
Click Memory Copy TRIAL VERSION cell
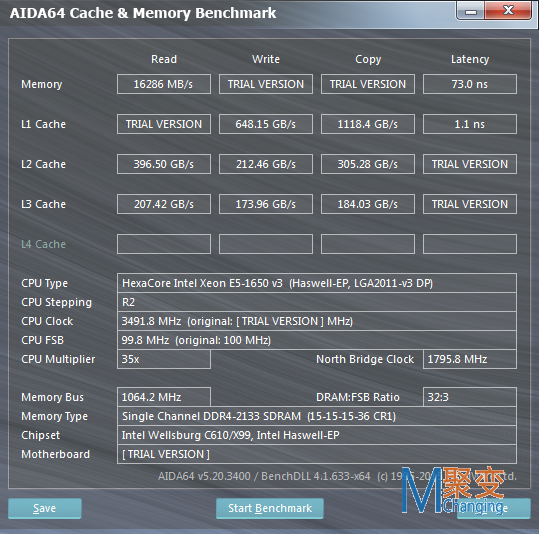click(368, 84)
